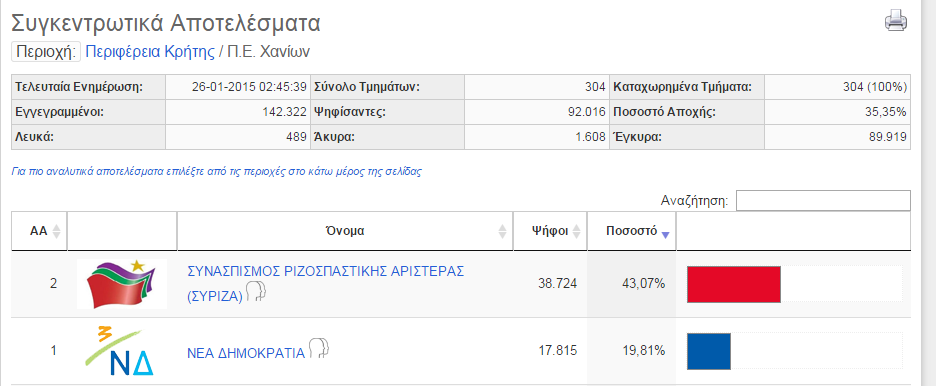Focus the Αναζήτηση search field
This screenshot has height=386, width=936.
point(823,200)
